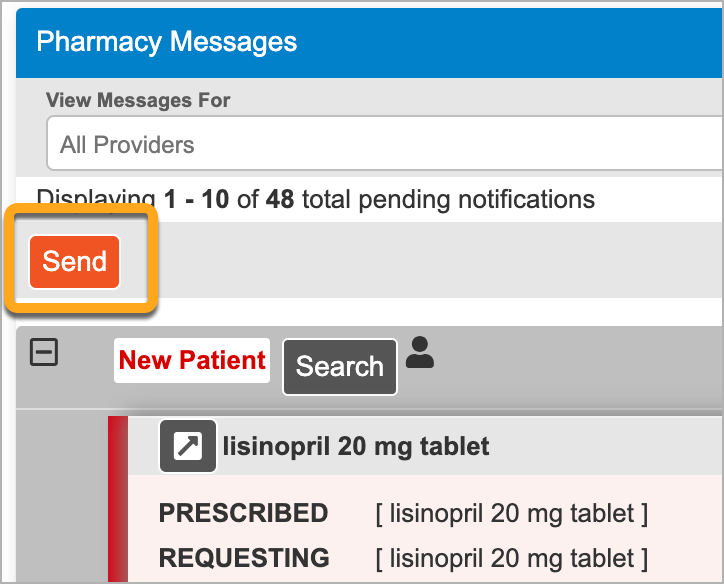The image size is (724, 584).
Task: Click the 1 - 10 displayed range text
Action: coord(196,199)
